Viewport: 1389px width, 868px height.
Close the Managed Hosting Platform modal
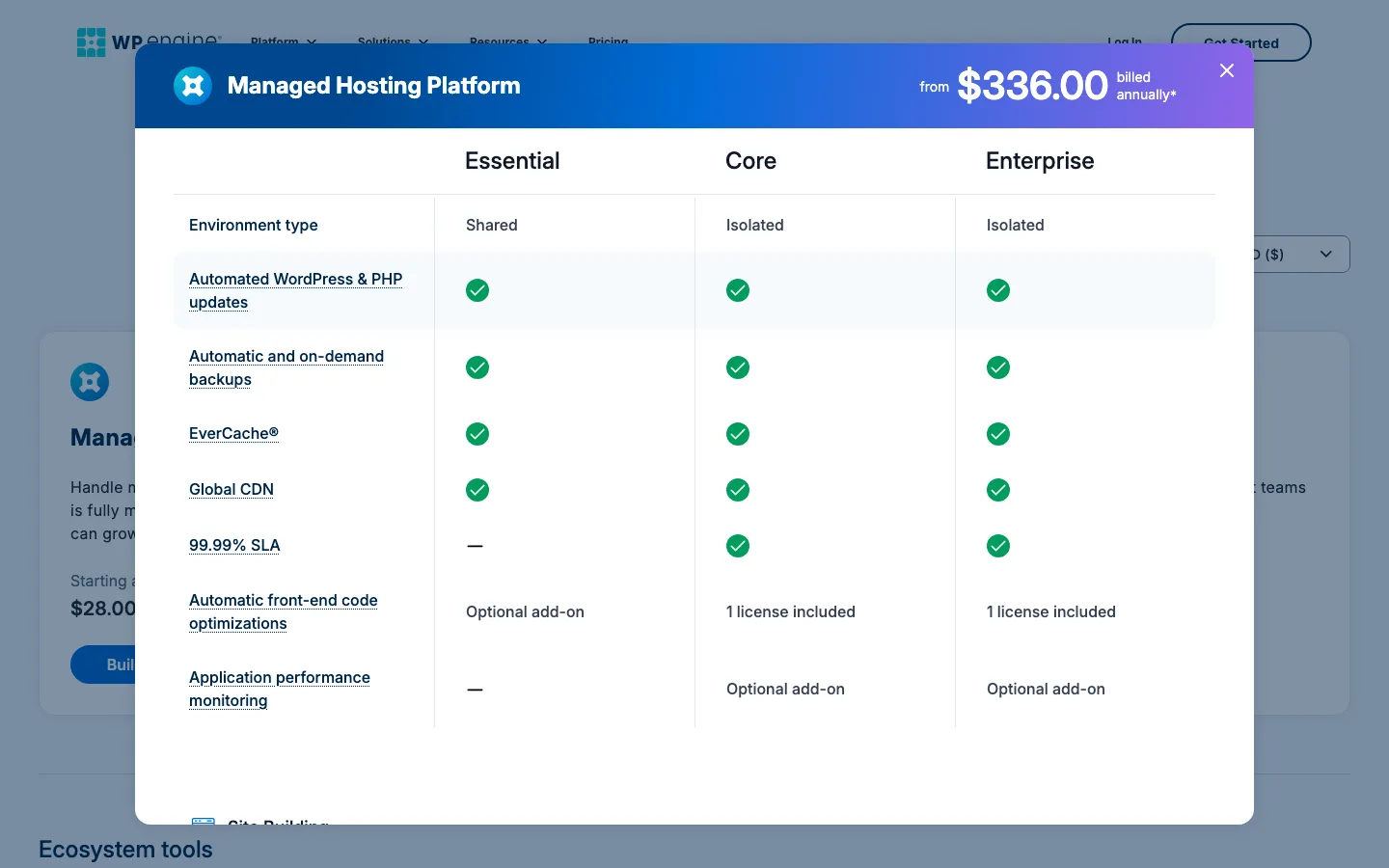(x=1227, y=70)
